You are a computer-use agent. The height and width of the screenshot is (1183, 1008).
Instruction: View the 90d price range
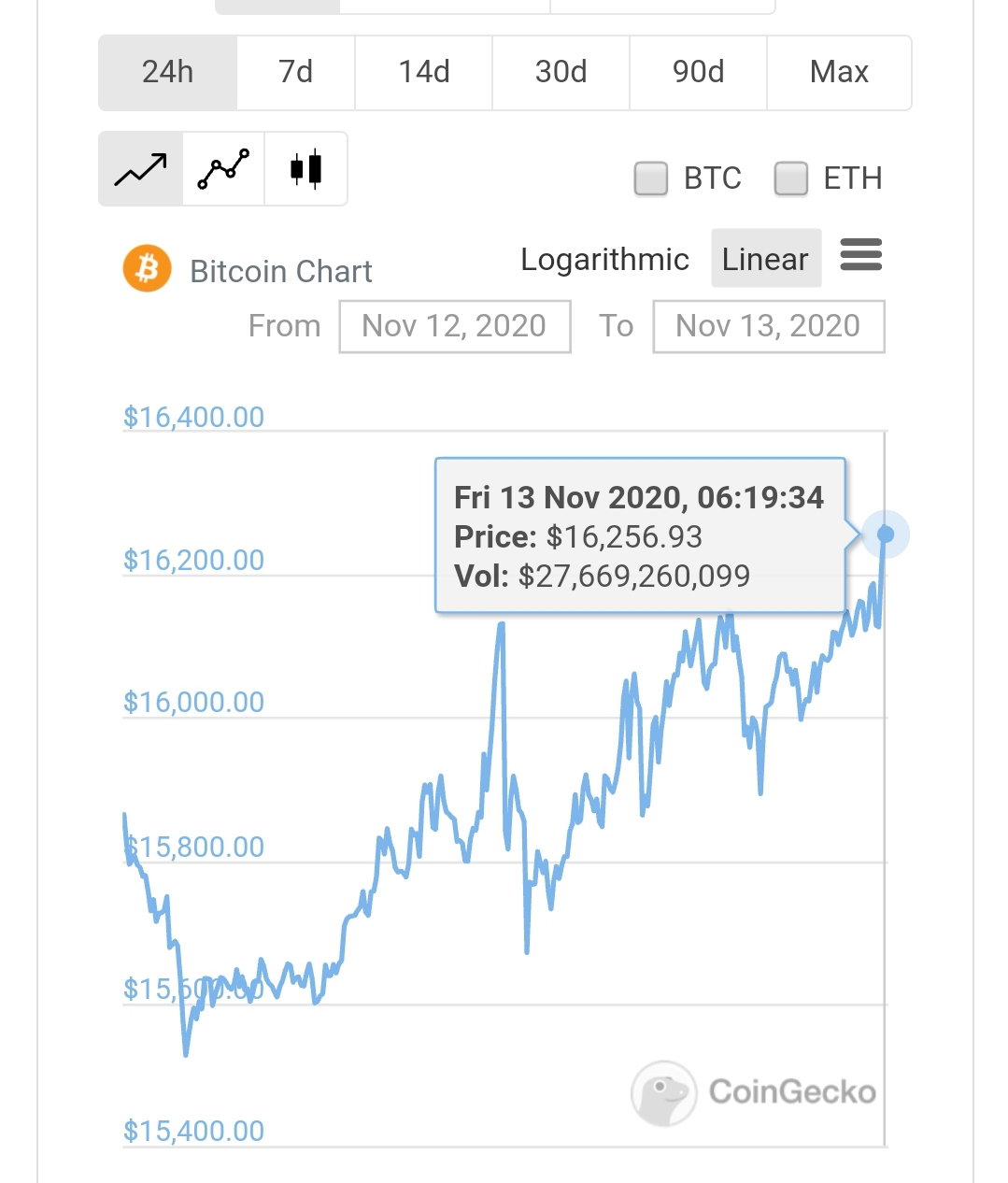(699, 72)
